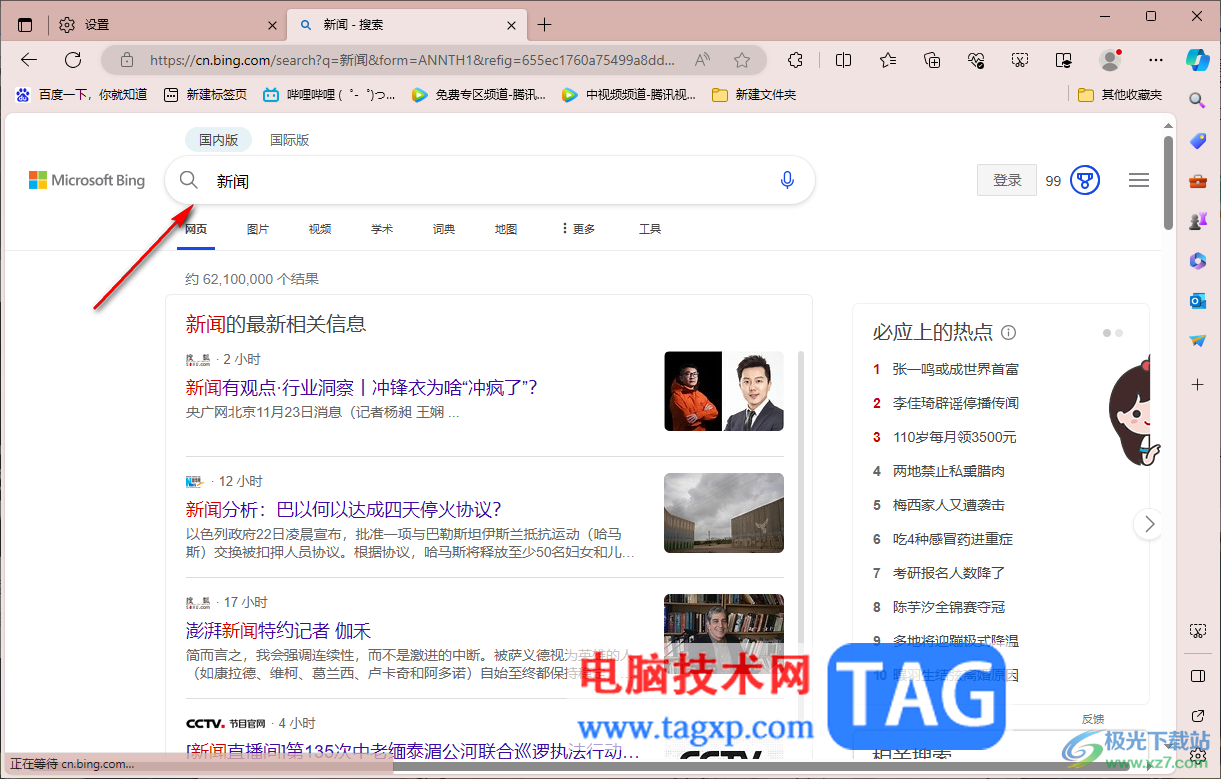The image size is (1221, 779).
Task: Open hot topic 吃4种感冒药进重症
Action: (953, 539)
